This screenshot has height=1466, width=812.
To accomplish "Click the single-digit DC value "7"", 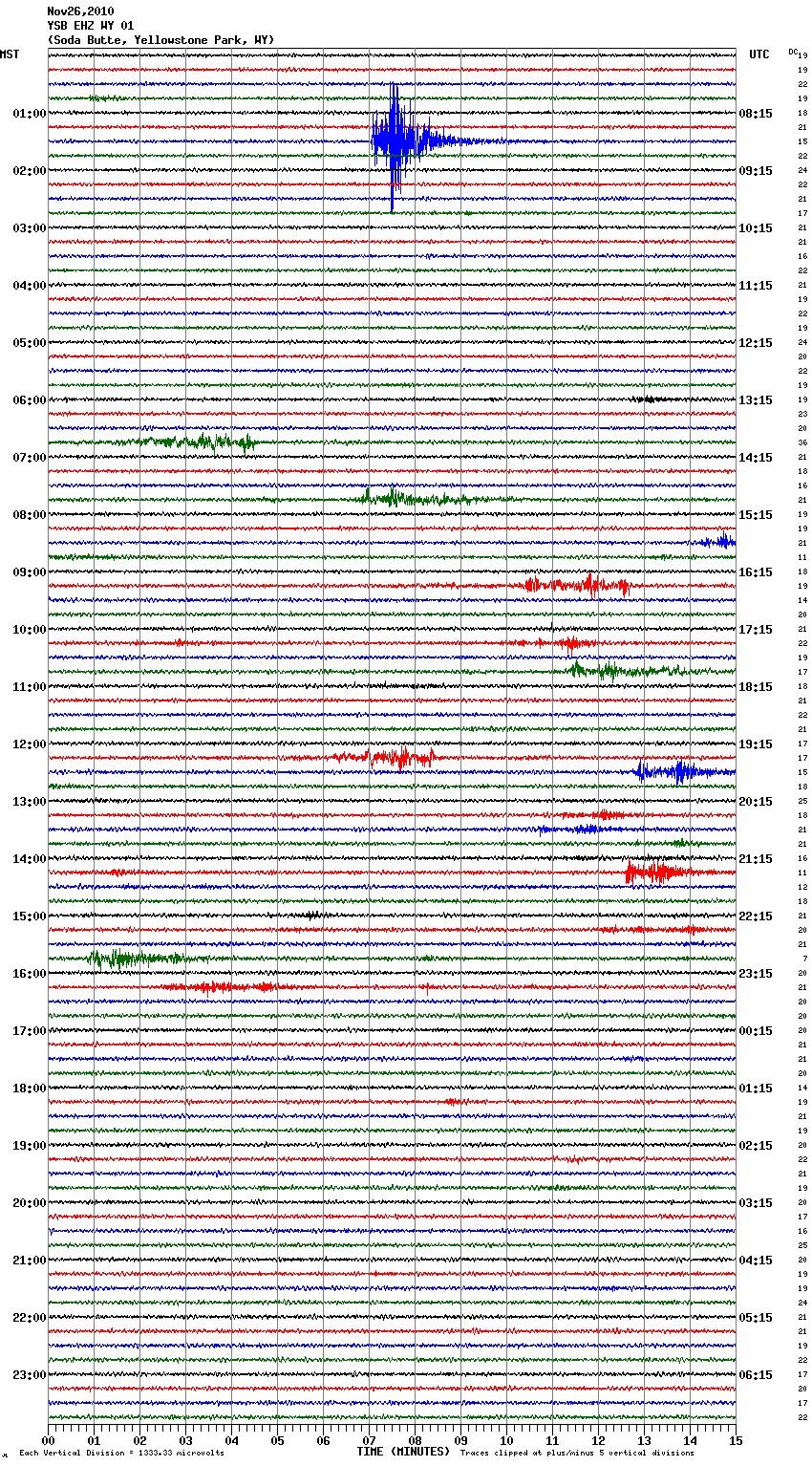I will 804,959.
